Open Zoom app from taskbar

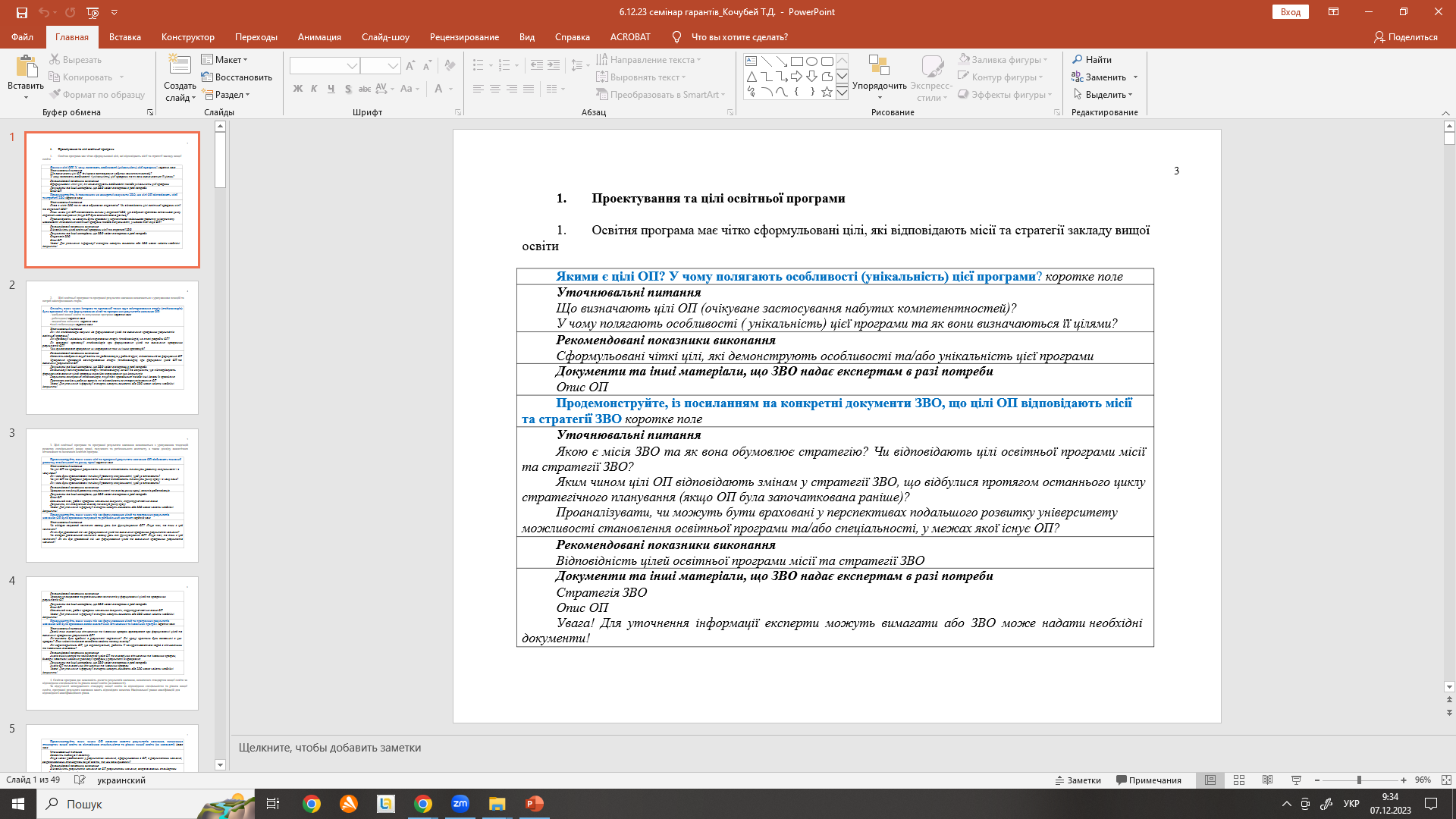pos(460,804)
